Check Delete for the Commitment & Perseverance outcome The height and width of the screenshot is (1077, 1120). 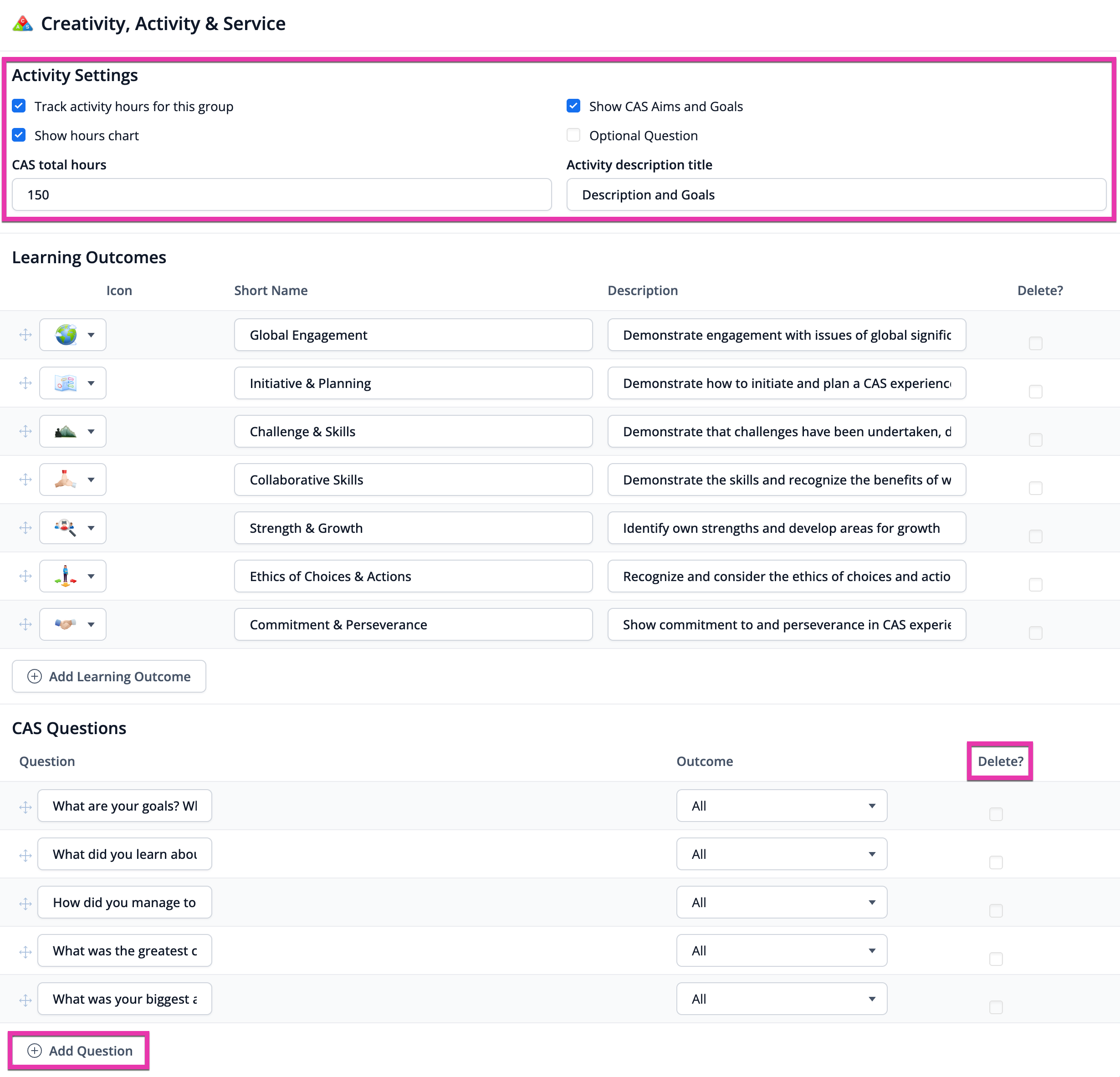tap(1035, 633)
